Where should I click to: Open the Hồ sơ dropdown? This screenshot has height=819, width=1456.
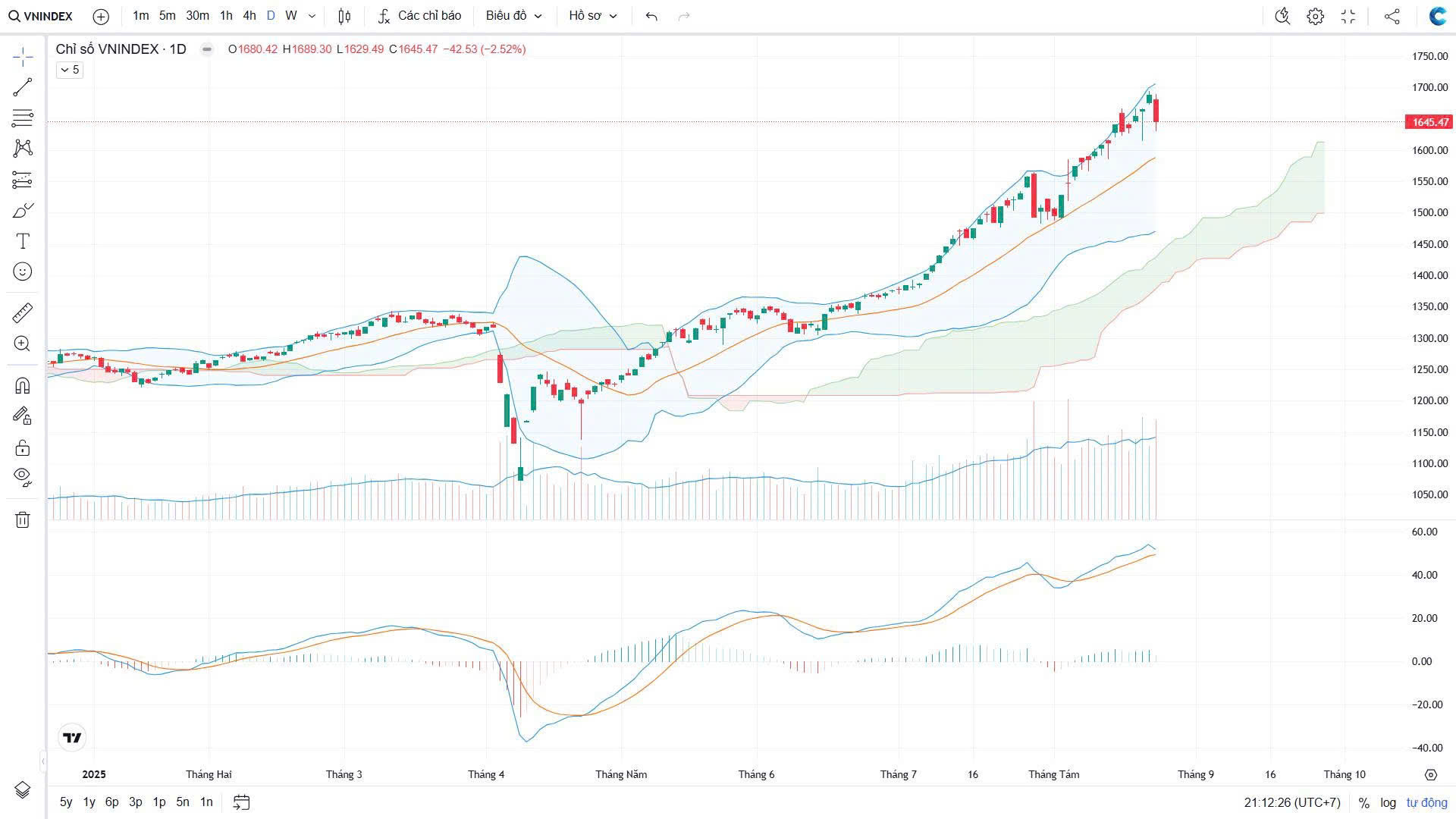593,16
